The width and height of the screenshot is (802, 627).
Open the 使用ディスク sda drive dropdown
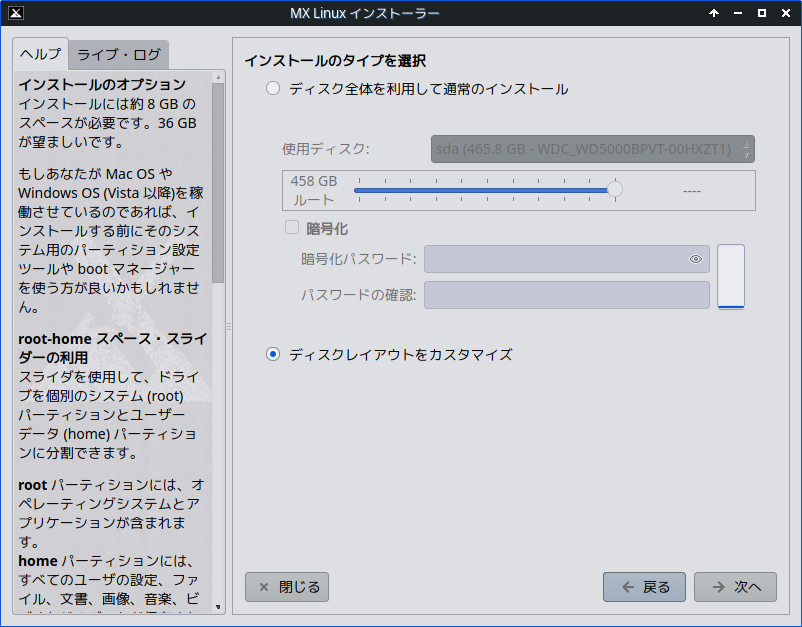pyautogui.click(x=592, y=149)
